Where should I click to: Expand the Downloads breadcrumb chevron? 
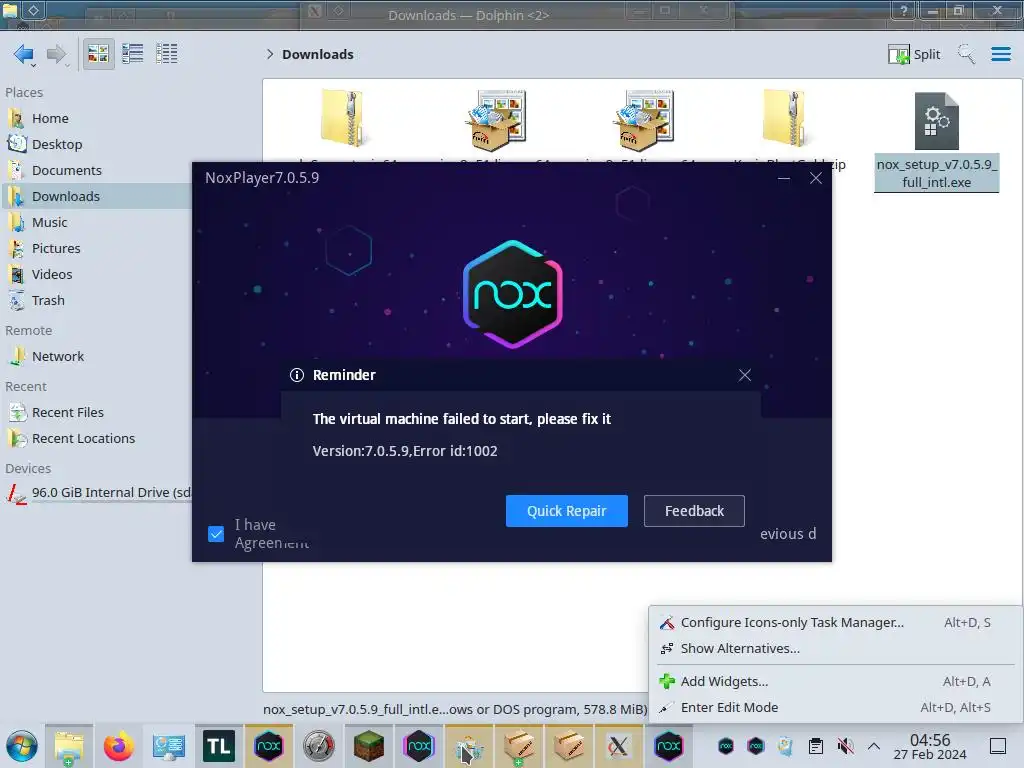(x=270, y=54)
